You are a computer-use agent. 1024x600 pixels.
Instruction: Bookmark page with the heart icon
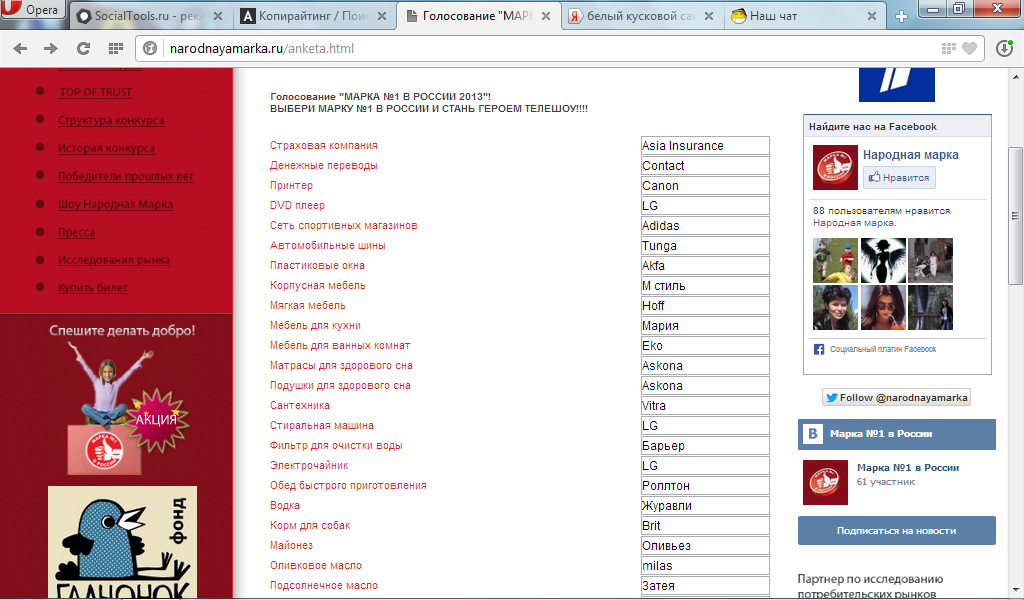[970, 48]
